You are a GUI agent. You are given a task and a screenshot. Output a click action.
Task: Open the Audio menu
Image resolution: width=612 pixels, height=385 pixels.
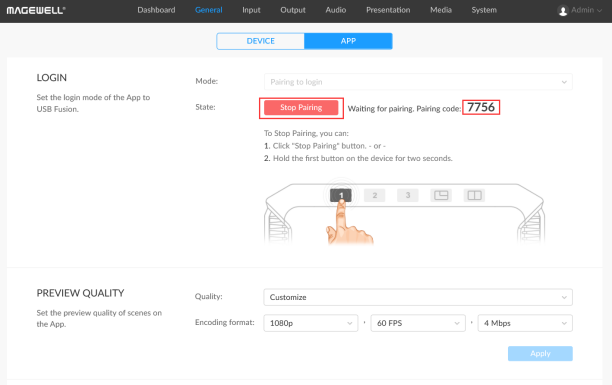click(x=336, y=10)
